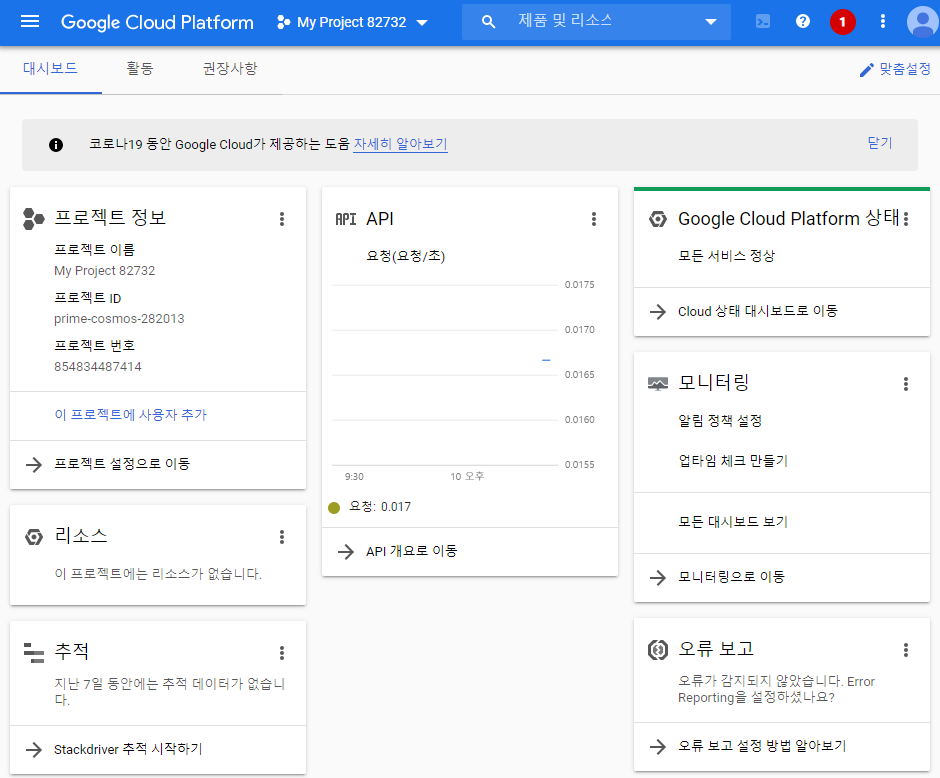Click the Google Cloud Platform 상태 icon
The image size is (940, 778).
(658, 219)
